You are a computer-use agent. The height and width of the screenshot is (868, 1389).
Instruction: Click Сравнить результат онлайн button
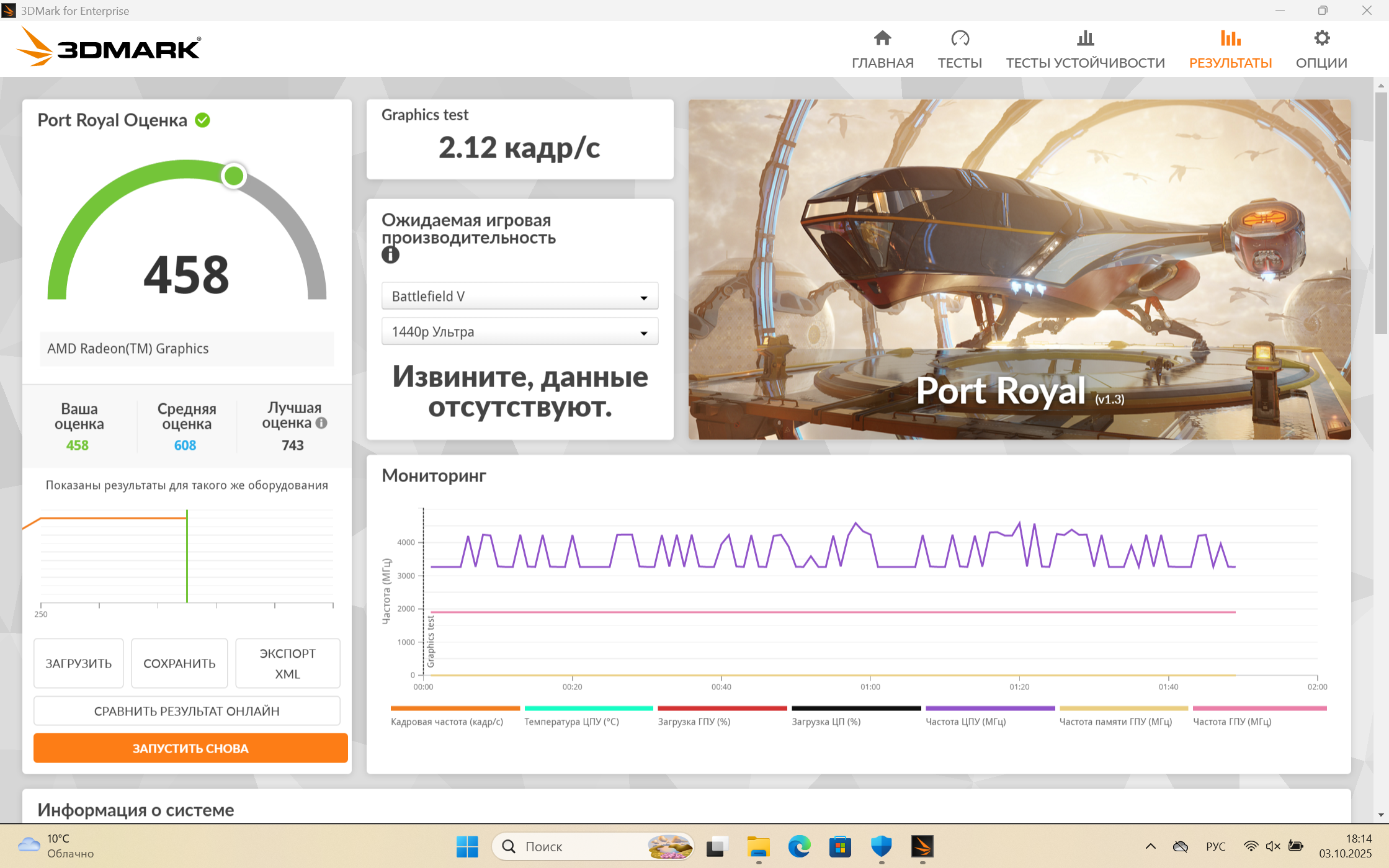pyautogui.click(x=187, y=711)
